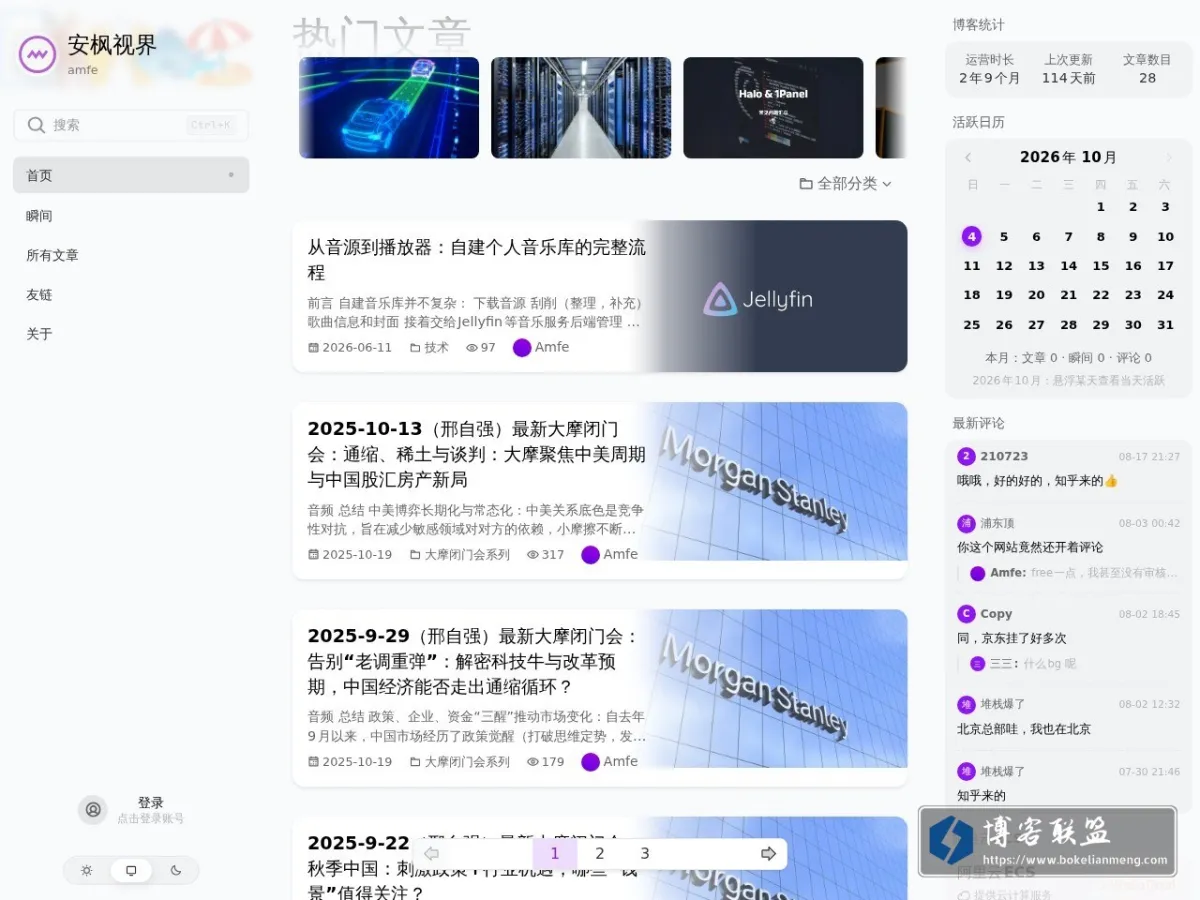Open the self-driving car featured thumbnail

(x=389, y=108)
